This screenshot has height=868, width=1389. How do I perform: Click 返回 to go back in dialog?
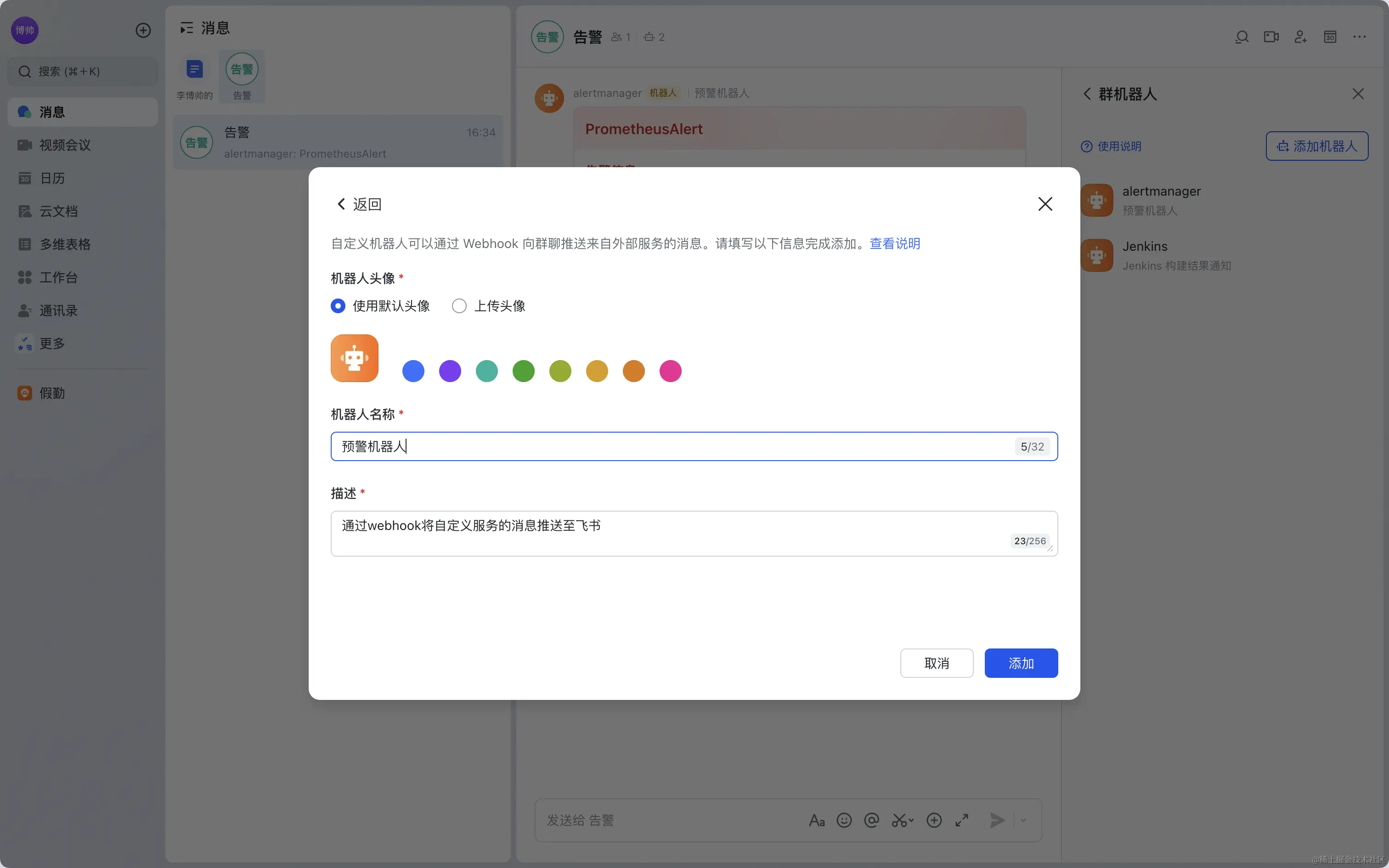pos(359,204)
